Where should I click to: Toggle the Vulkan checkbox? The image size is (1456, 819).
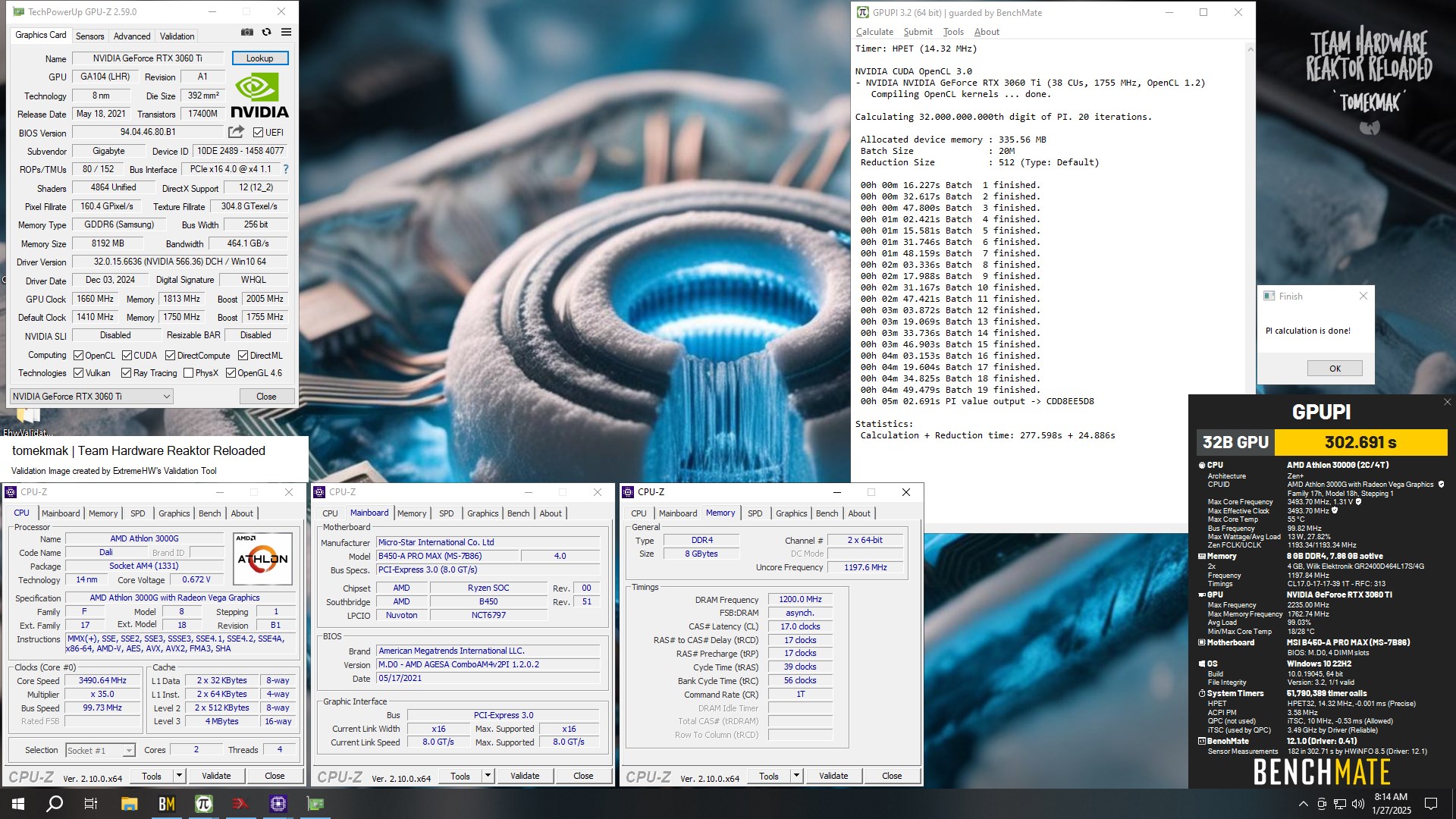click(x=78, y=373)
